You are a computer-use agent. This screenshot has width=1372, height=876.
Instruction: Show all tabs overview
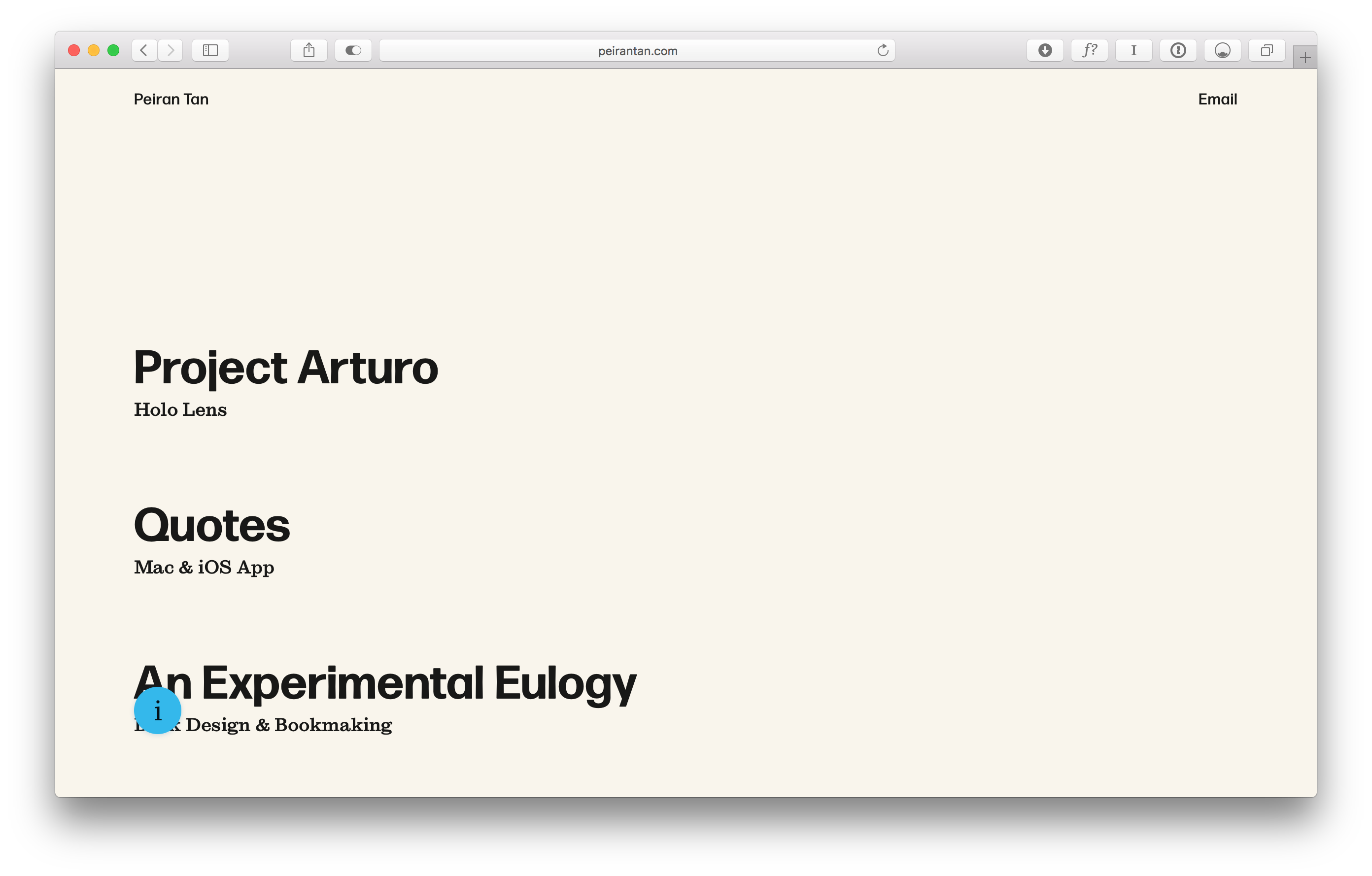coord(1267,51)
